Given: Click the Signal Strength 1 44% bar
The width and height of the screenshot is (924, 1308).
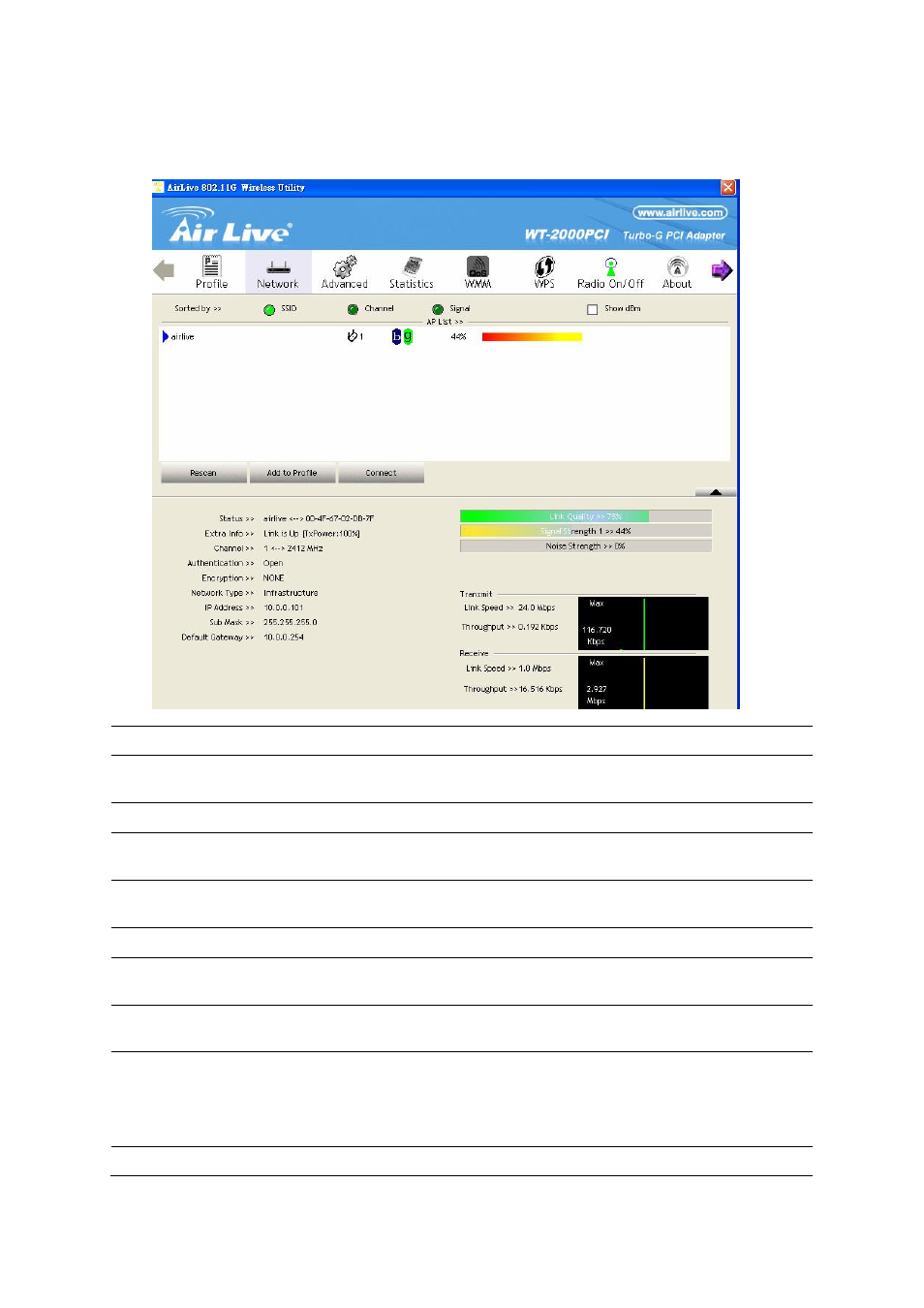Looking at the screenshot, I should (586, 531).
